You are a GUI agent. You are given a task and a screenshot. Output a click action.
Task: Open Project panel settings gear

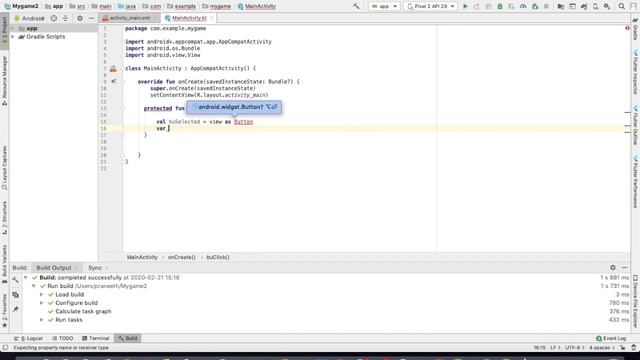pos(80,18)
